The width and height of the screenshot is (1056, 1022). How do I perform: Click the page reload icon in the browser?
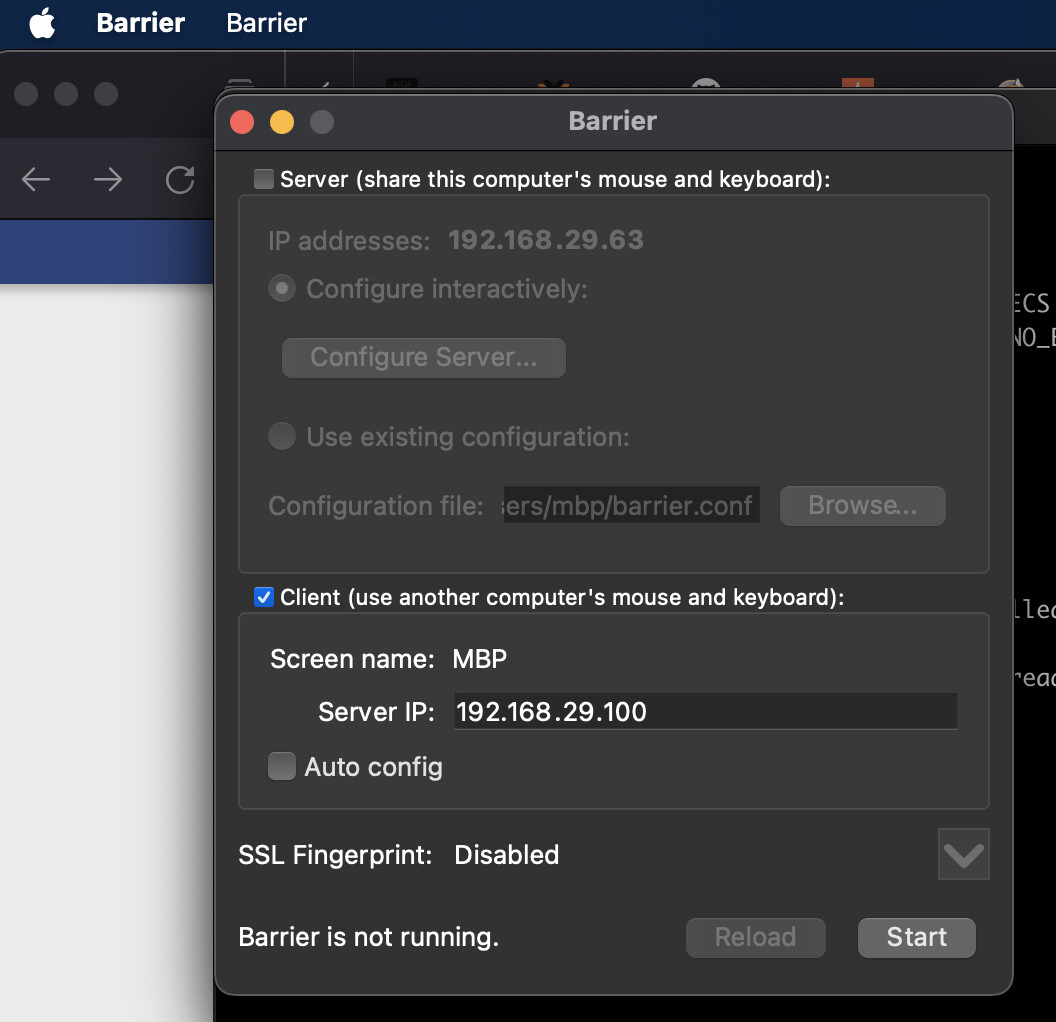[x=179, y=180]
